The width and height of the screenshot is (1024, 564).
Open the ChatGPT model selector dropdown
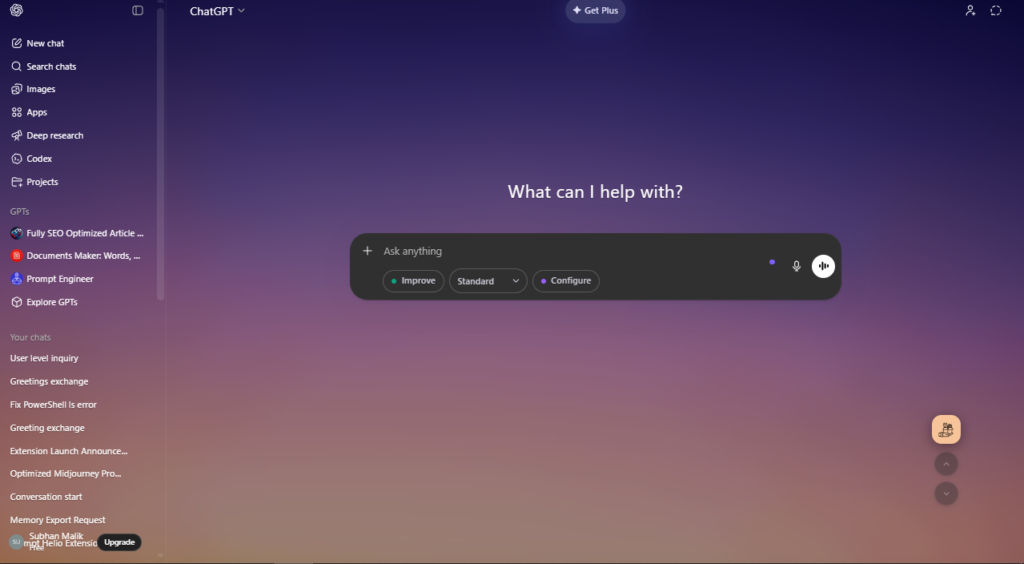[217, 11]
